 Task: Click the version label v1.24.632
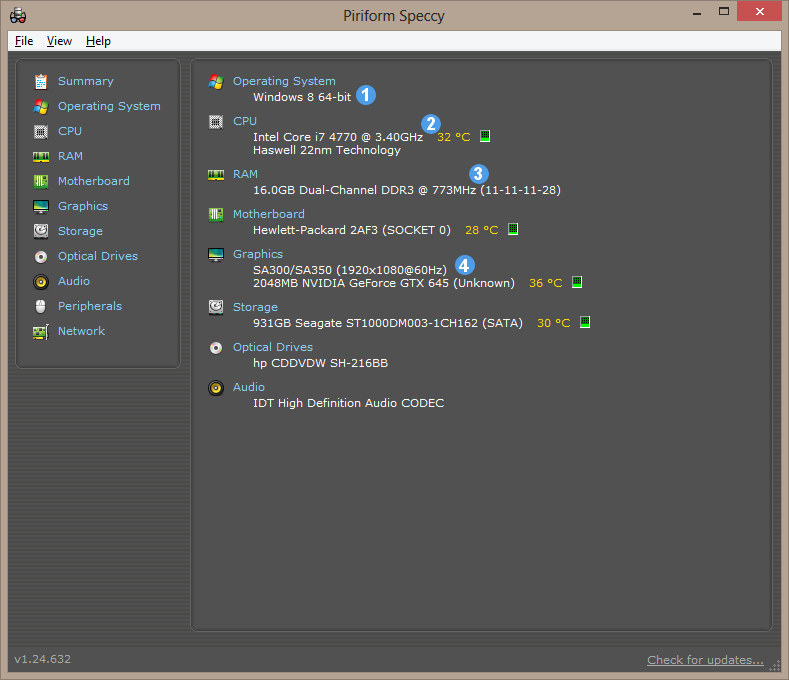tap(43, 659)
